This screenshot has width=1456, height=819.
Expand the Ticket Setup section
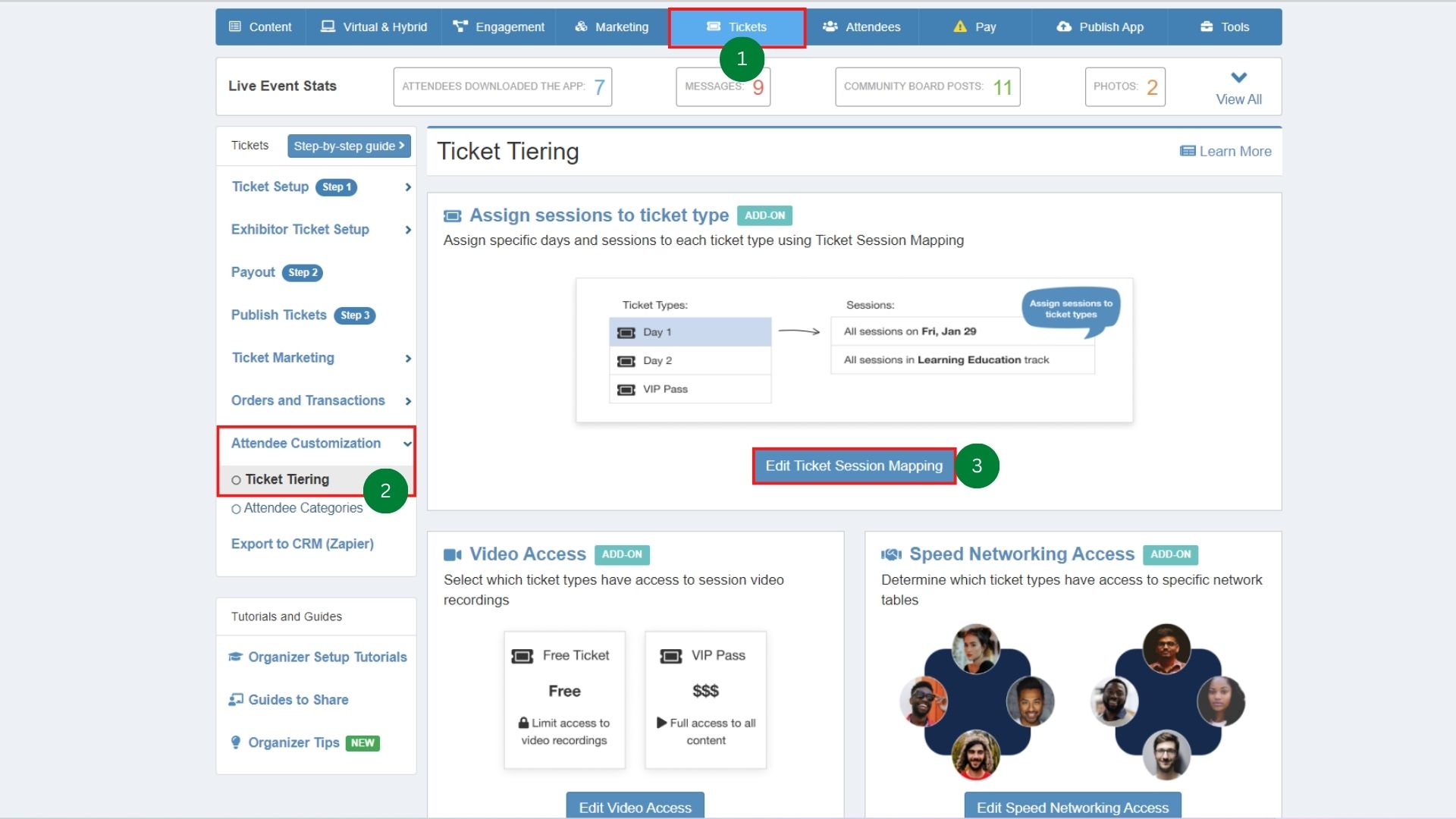click(407, 187)
